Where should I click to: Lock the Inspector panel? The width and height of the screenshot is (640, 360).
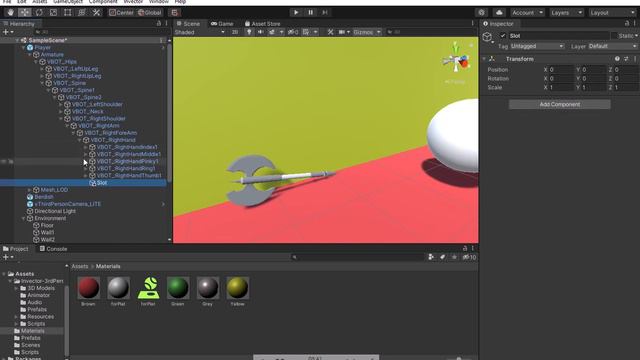pos(627,24)
